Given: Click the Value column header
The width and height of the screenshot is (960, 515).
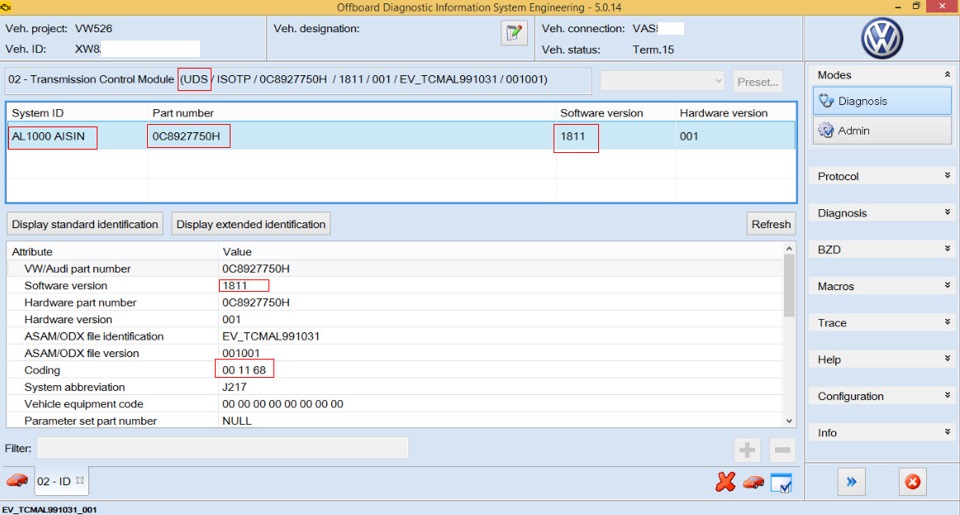Looking at the screenshot, I should (x=237, y=252).
